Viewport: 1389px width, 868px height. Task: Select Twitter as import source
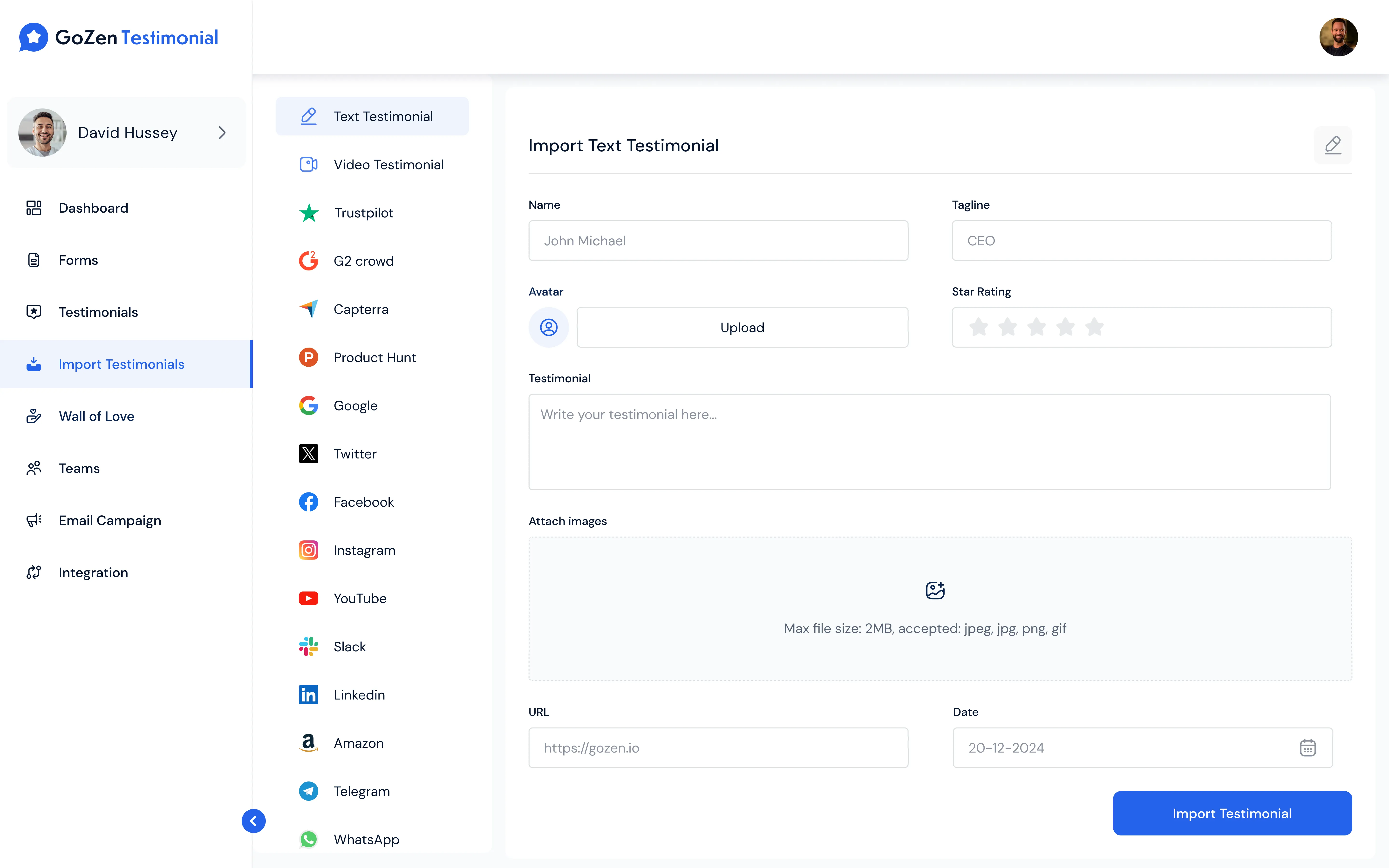click(372, 454)
